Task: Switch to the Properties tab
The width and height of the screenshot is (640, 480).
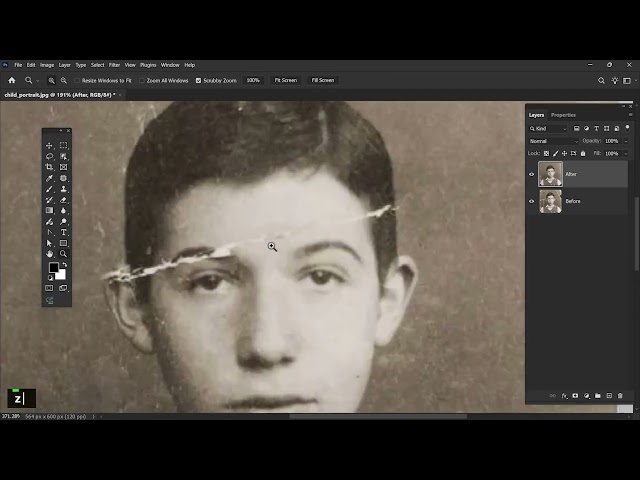Action: 563,115
